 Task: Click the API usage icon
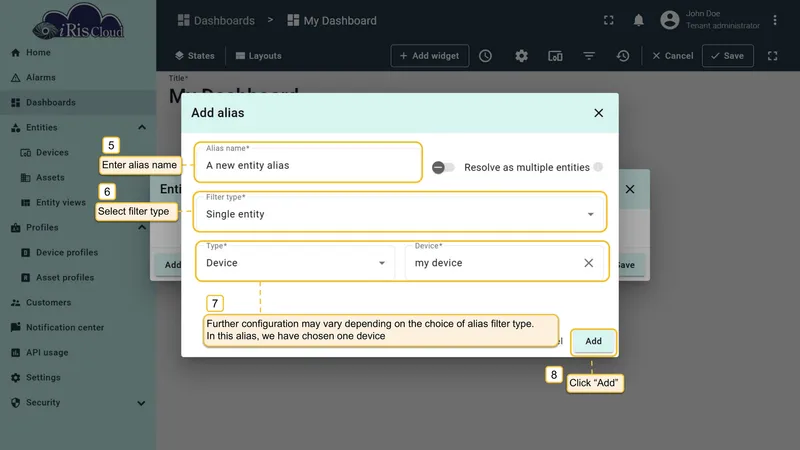click(15, 353)
